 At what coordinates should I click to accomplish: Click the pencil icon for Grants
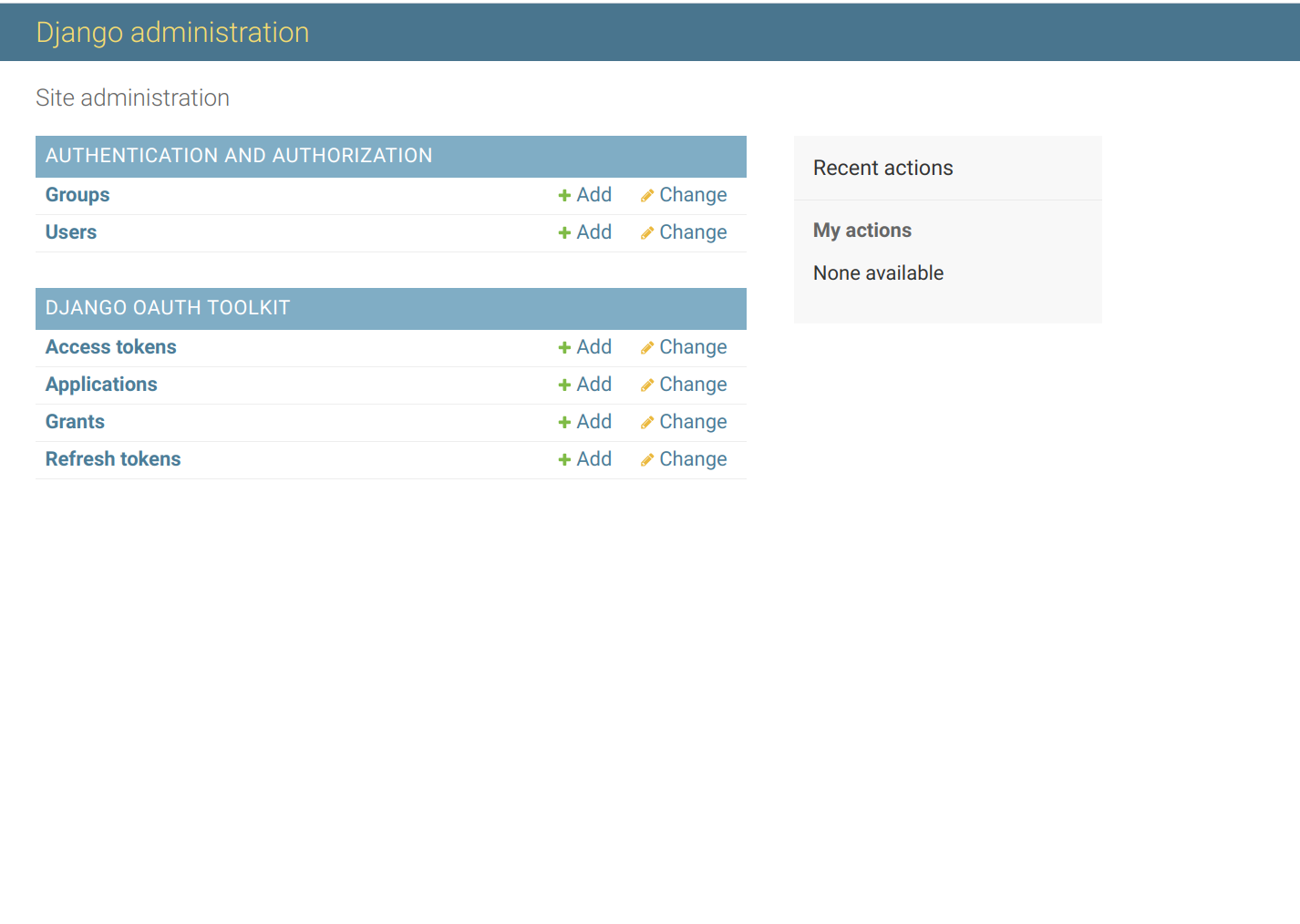click(x=646, y=423)
